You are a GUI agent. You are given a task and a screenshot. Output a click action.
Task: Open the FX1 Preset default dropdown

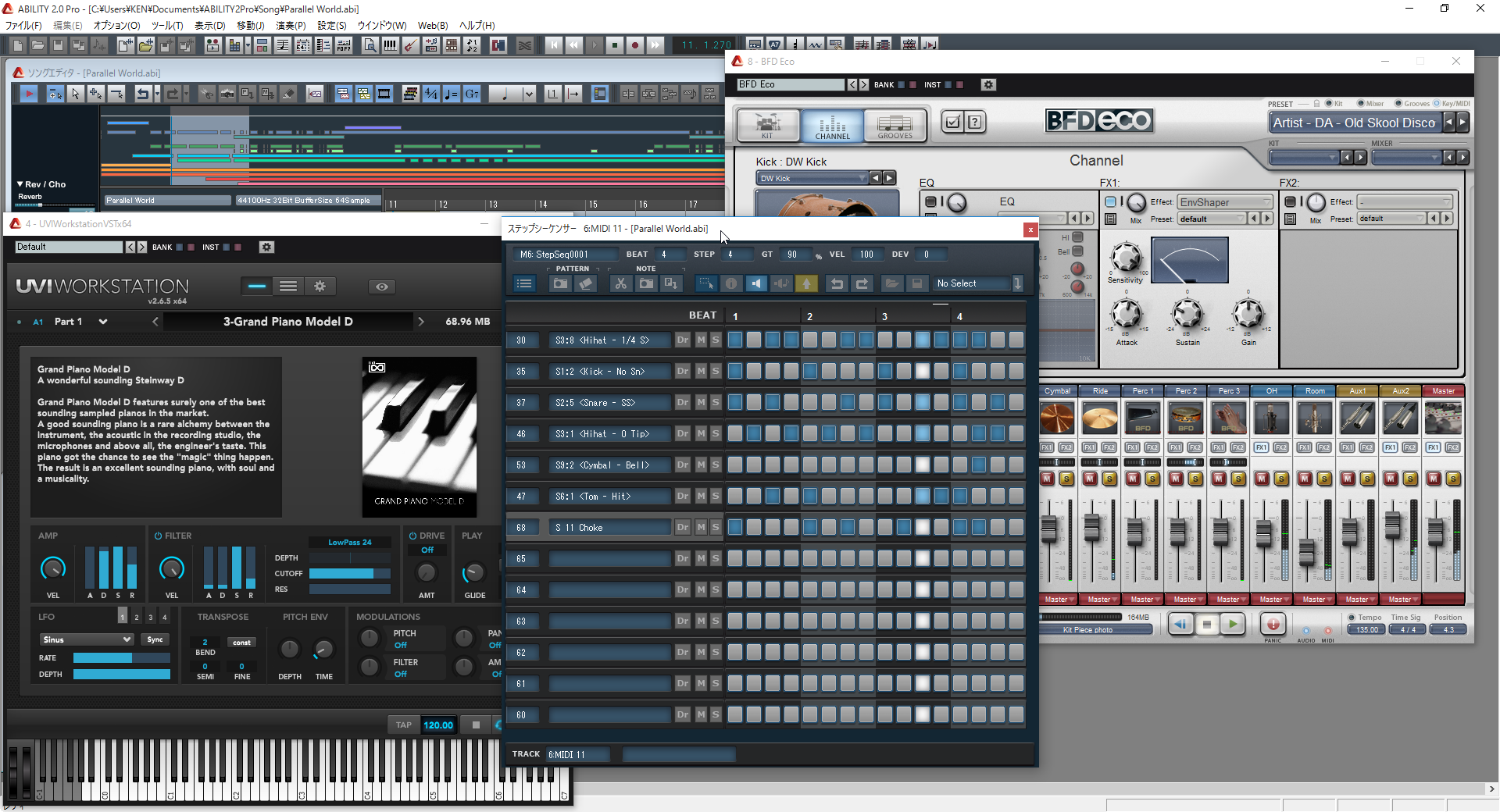click(1212, 219)
